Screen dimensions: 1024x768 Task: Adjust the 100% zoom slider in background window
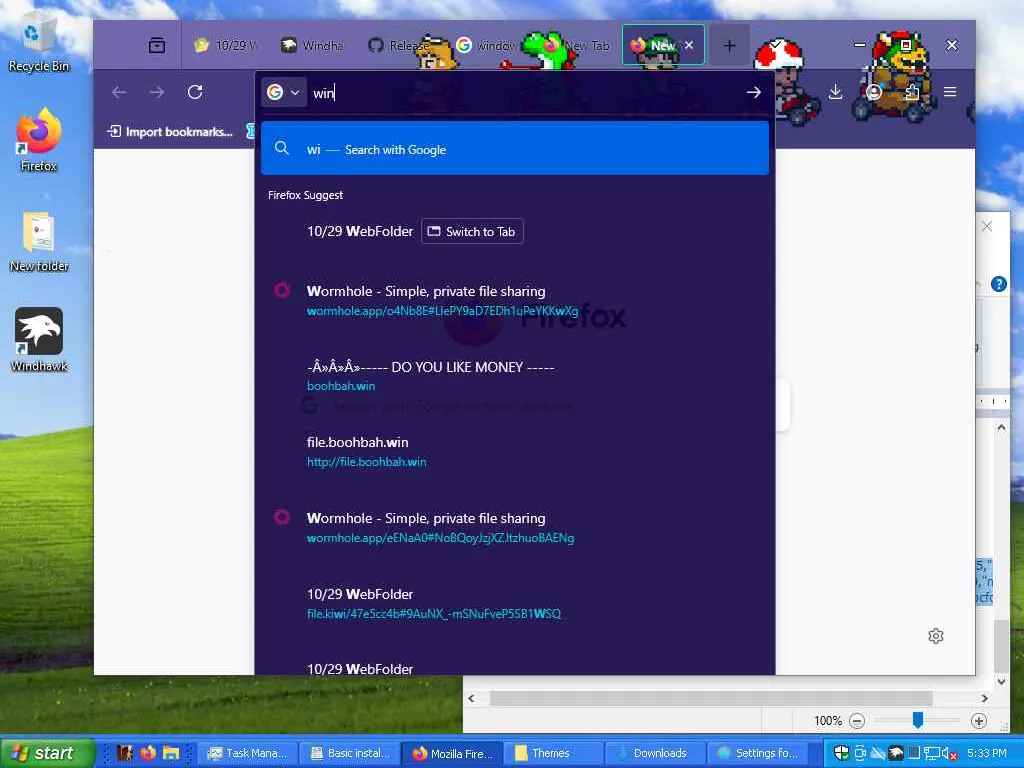click(x=918, y=720)
